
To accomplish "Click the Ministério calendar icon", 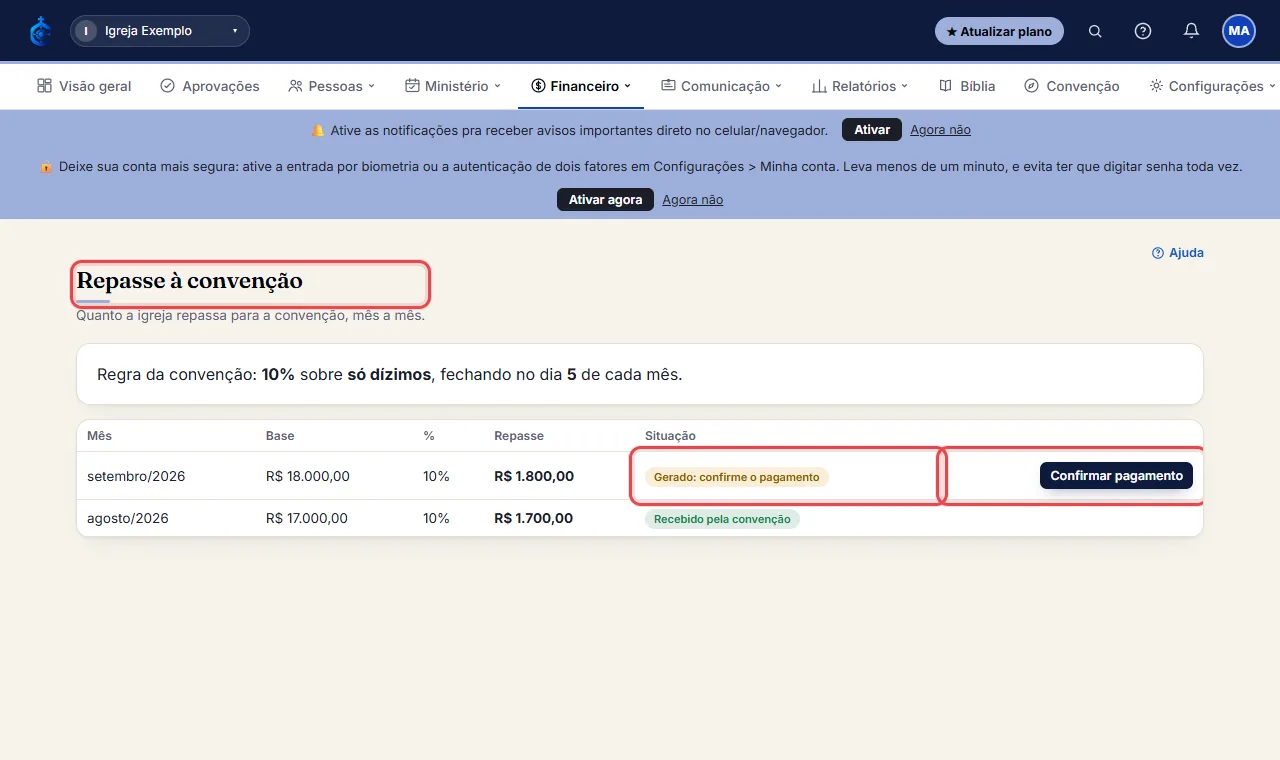I will [412, 86].
